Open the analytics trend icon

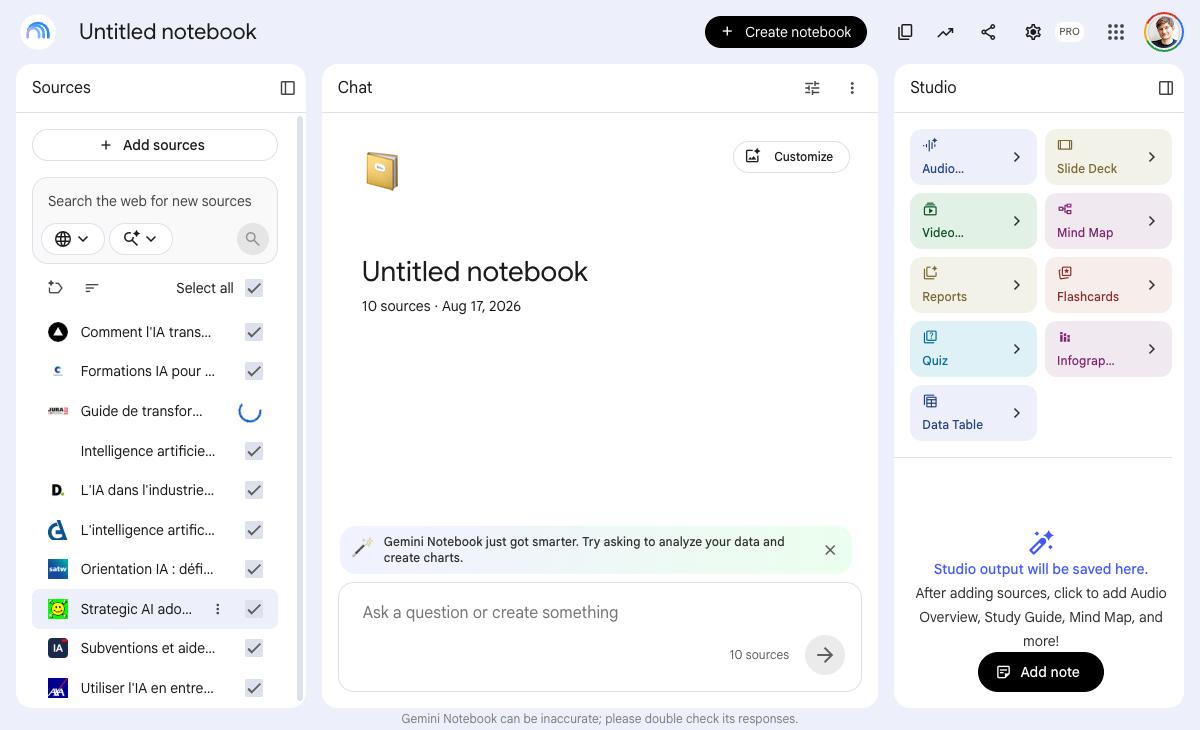945,32
